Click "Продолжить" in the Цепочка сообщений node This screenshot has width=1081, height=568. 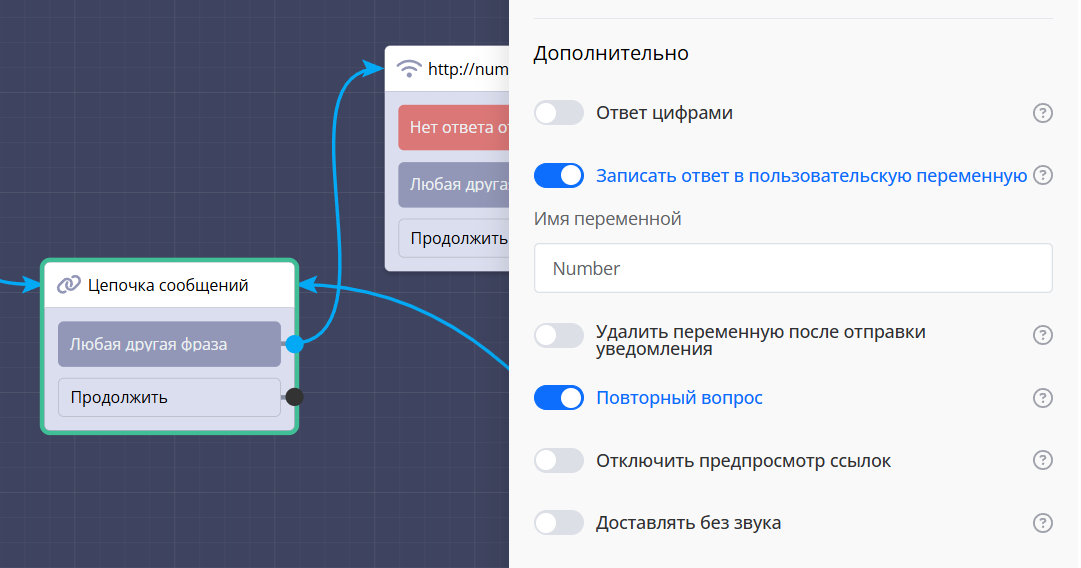point(169,397)
